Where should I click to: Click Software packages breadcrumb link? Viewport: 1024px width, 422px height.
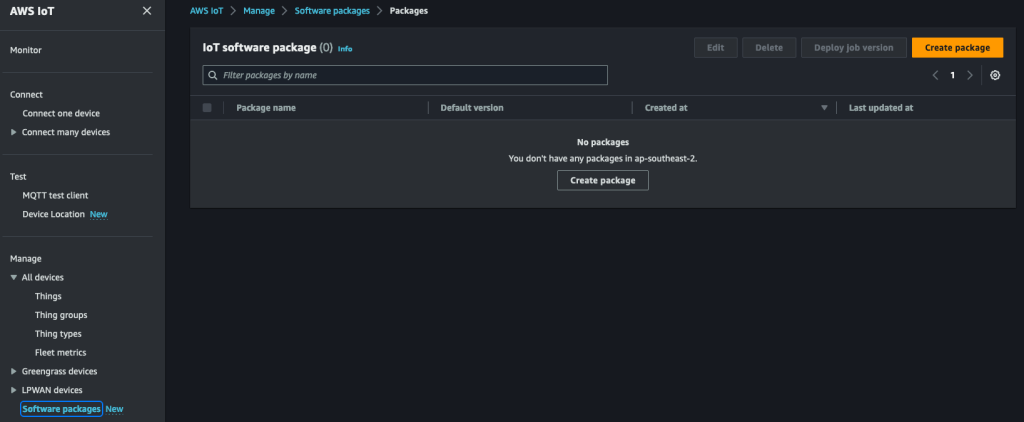[332, 11]
